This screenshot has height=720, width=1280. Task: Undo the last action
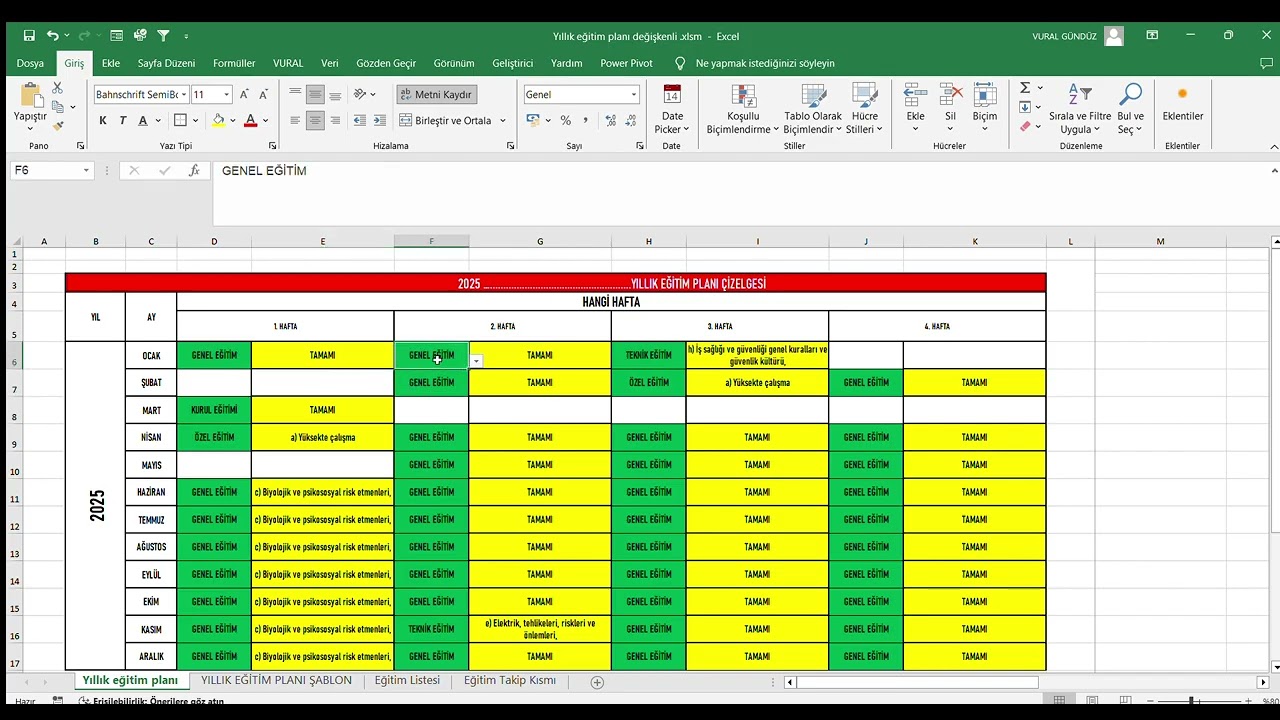click(52, 36)
